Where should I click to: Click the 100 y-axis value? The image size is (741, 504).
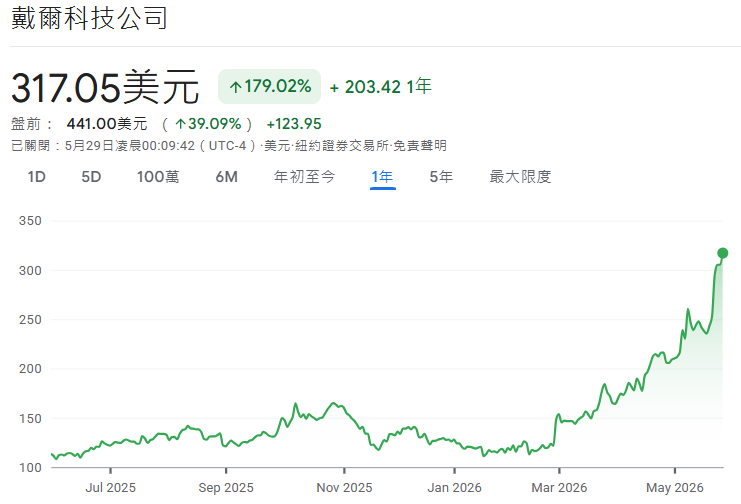point(30,468)
